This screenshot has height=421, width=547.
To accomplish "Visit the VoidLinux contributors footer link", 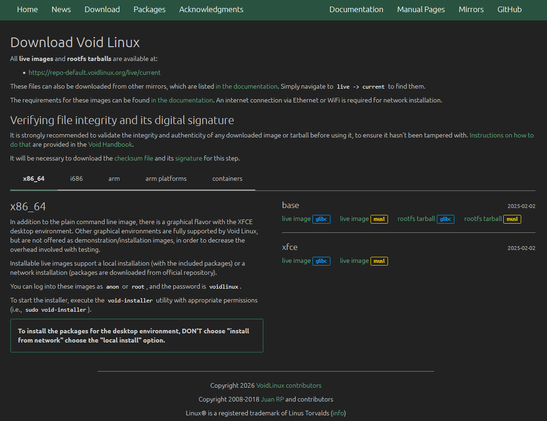I will tap(289, 385).
